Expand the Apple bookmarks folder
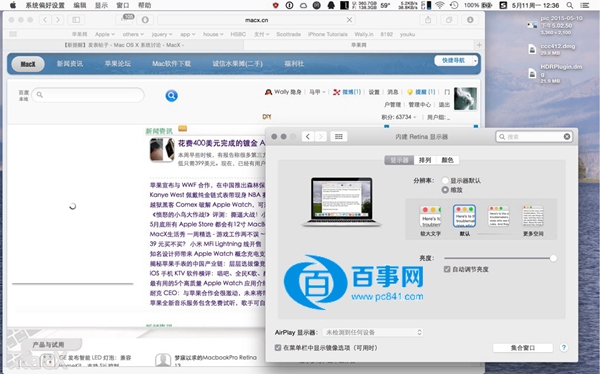The image size is (600, 374). pos(105,34)
